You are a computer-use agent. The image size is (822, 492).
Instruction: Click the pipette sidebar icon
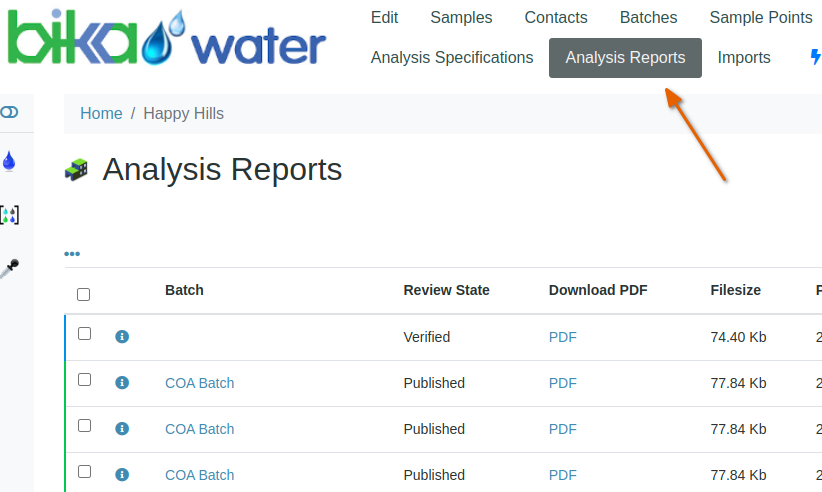point(10,268)
